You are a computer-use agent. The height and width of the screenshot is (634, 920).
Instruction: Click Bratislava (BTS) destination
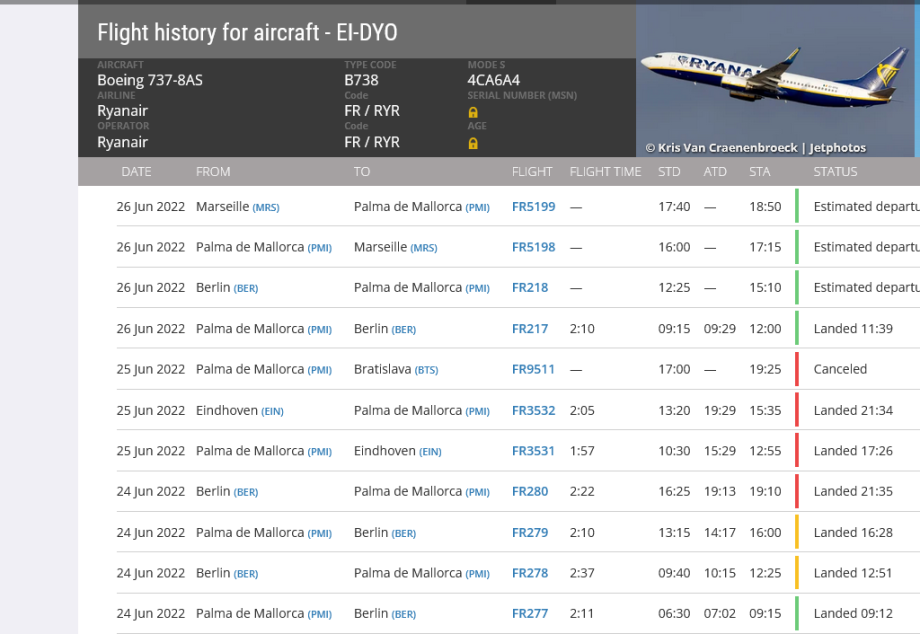[x=395, y=369]
